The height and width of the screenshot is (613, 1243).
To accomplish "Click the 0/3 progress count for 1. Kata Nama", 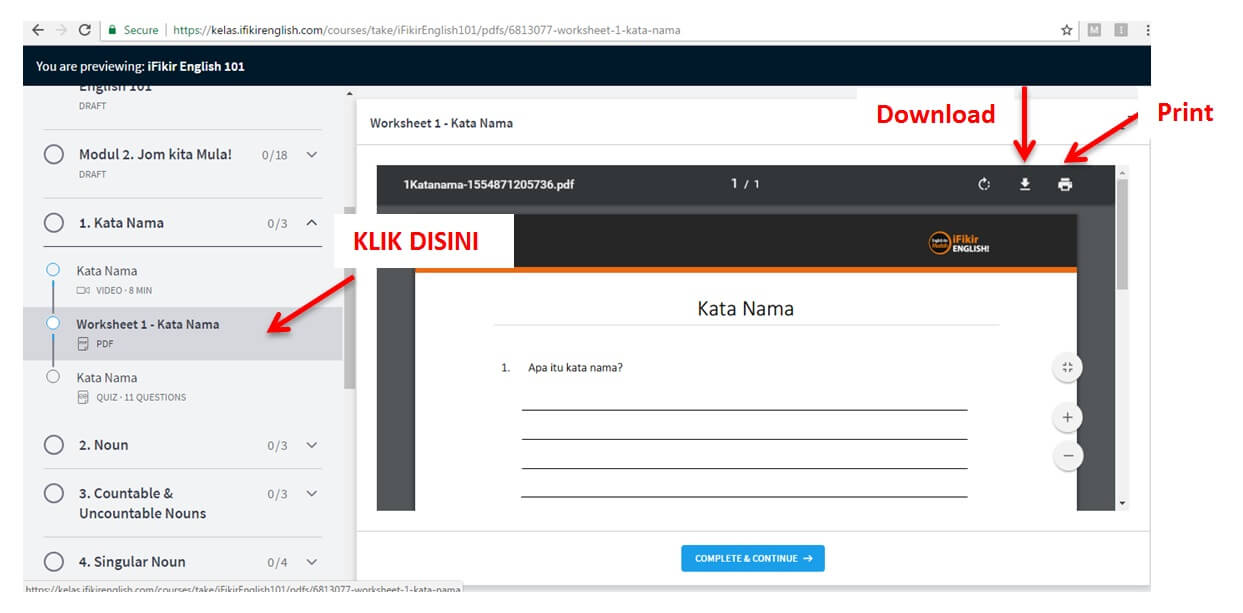I will pos(278,223).
